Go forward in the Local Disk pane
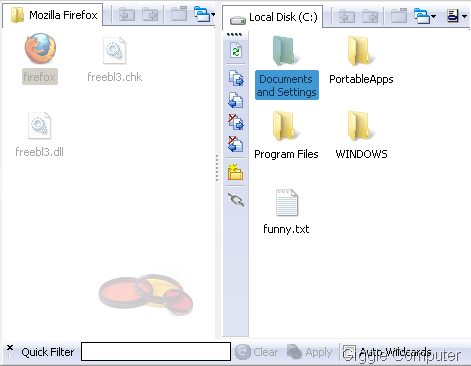The height and width of the screenshot is (366, 471). [x=370, y=16]
